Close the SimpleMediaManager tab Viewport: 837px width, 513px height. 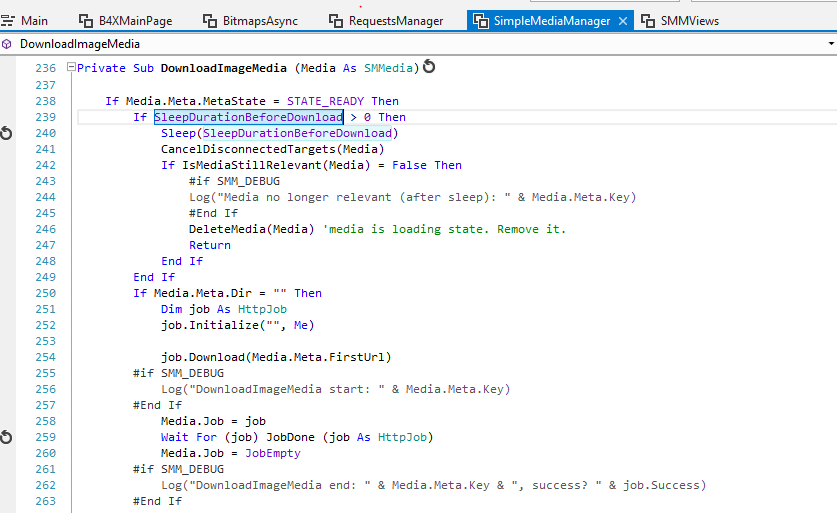tap(622, 21)
